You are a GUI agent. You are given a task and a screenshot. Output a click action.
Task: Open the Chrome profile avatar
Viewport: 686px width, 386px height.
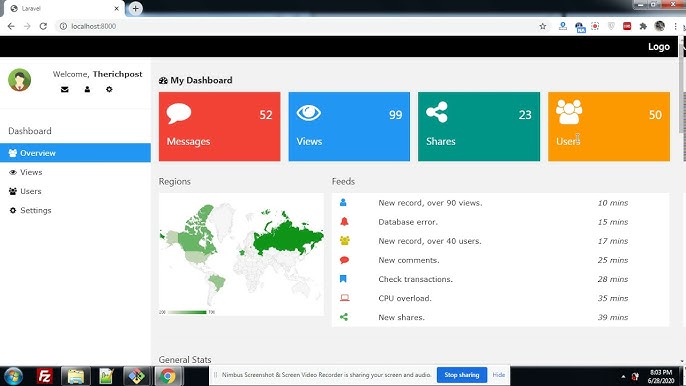pos(660,26)
